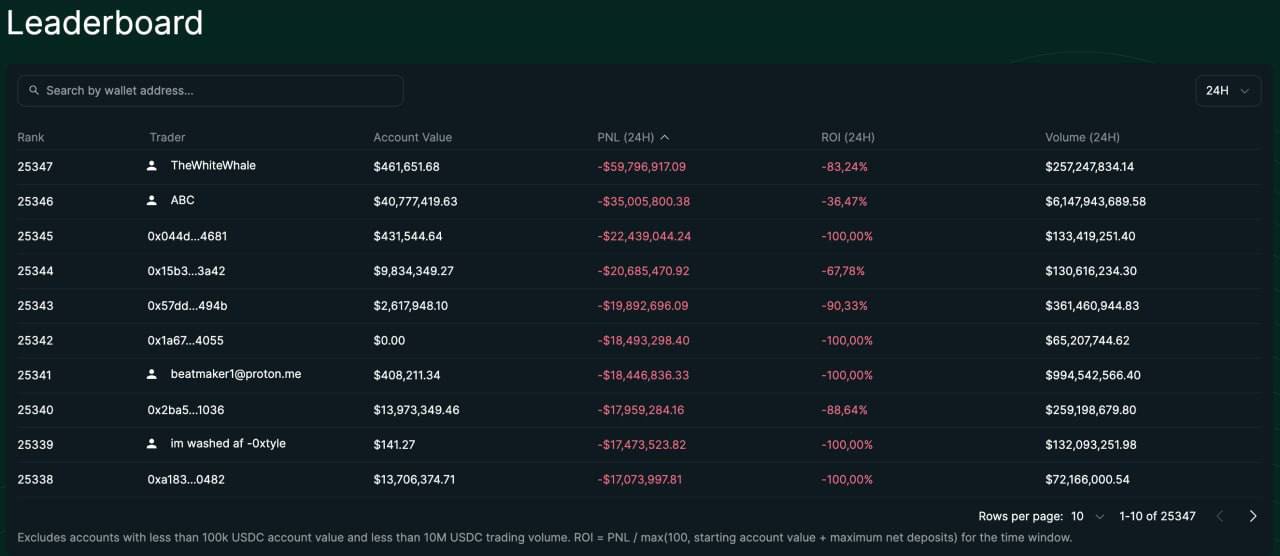Viewport: 1280px width, 556px height.
Task: Select trader 0x57dd...494b address
Action: [x=187, y=306]
